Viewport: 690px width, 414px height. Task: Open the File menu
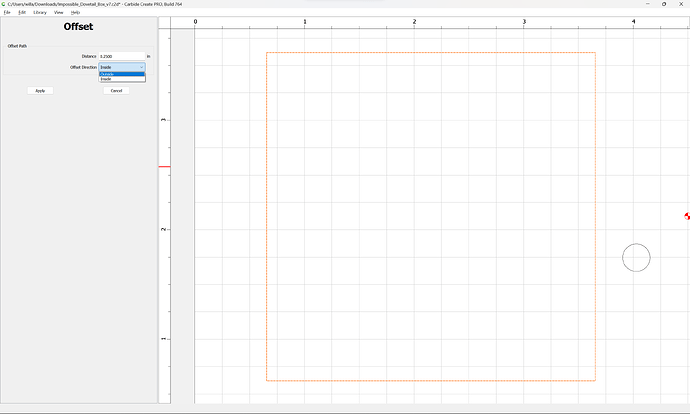pos(7,12)
